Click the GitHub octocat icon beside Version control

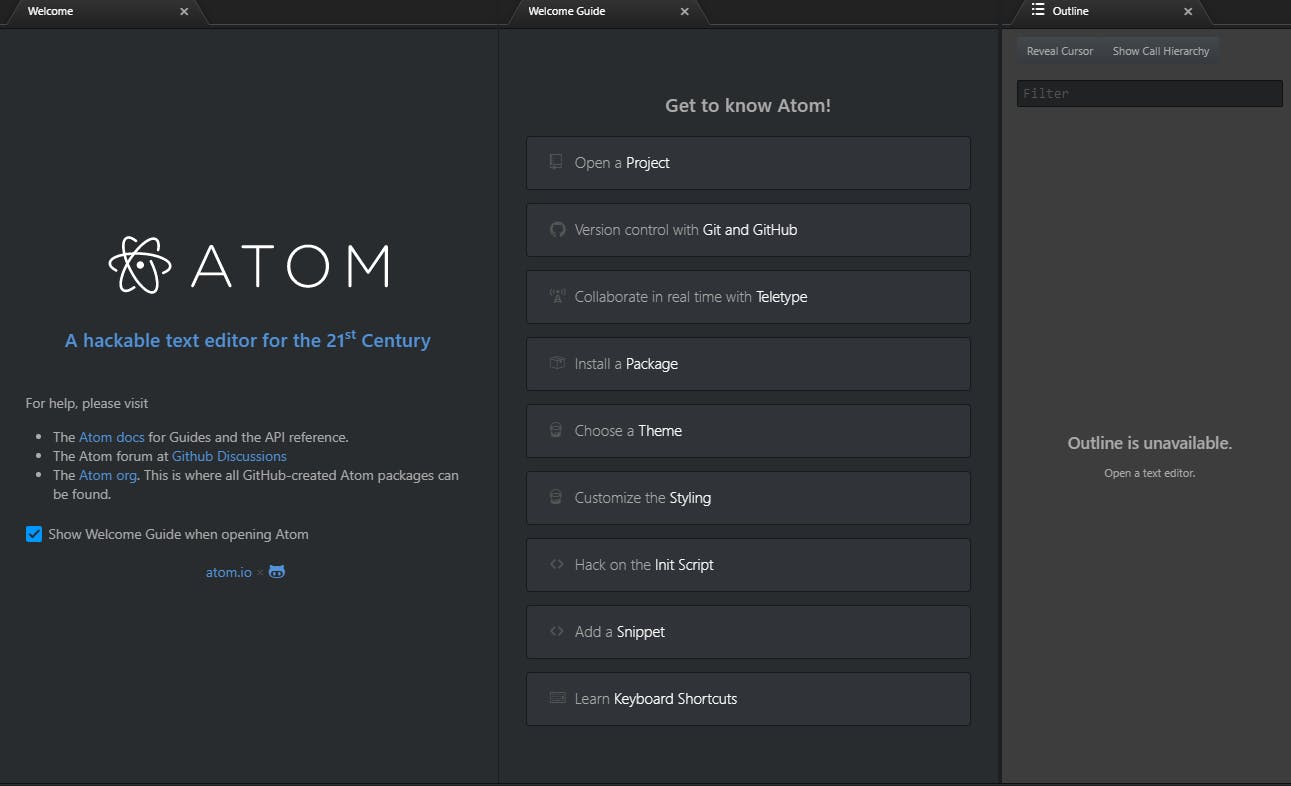[557, 229]
